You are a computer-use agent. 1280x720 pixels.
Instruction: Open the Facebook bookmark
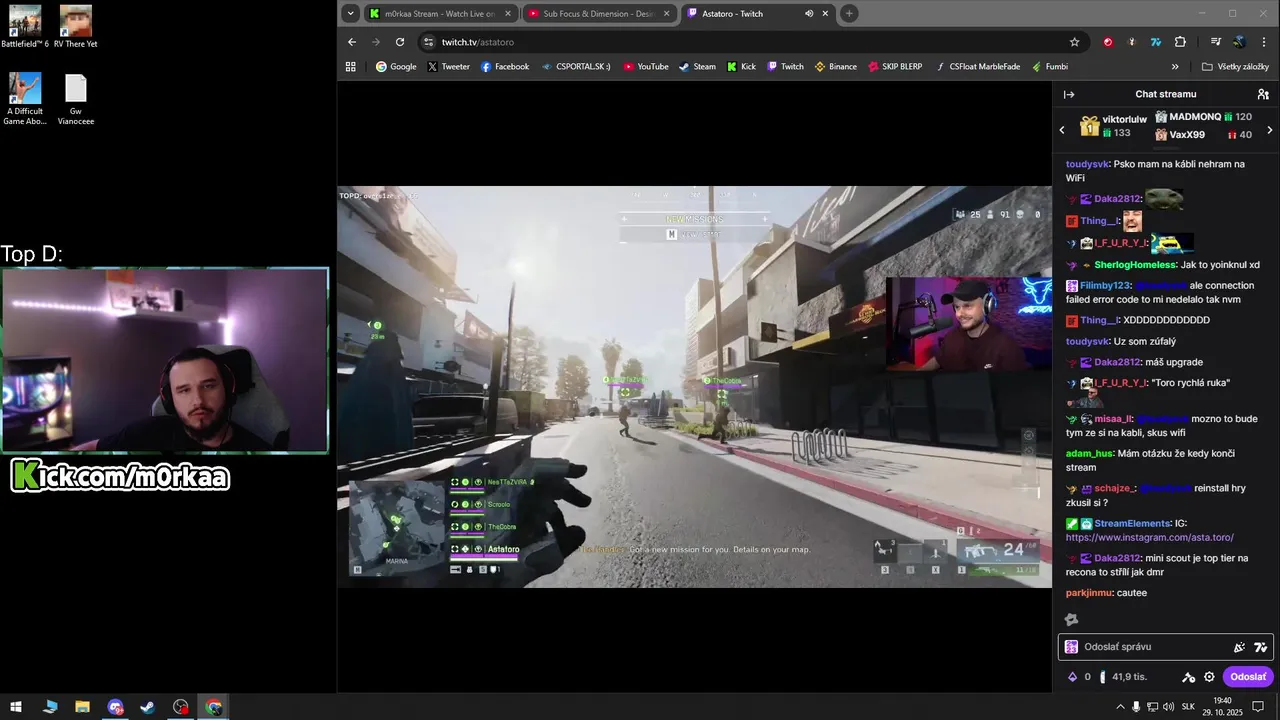click(x=505, y=67)
